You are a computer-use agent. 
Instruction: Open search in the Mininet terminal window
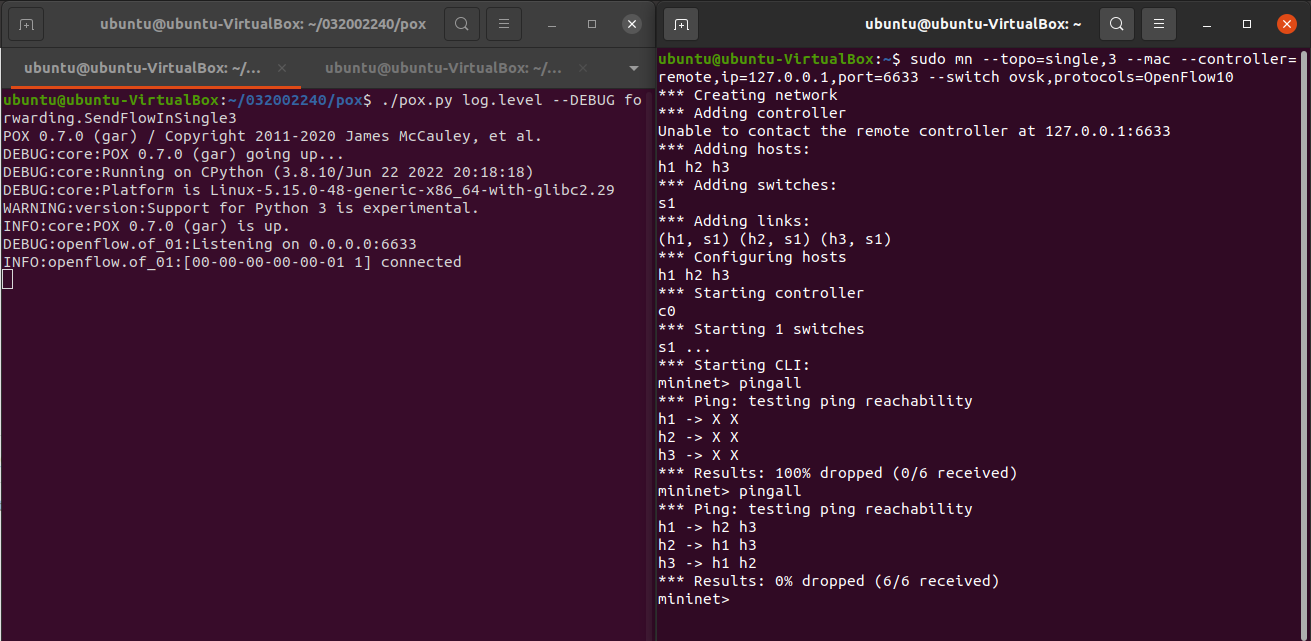pyautogui.click(x=1116, y=23)
